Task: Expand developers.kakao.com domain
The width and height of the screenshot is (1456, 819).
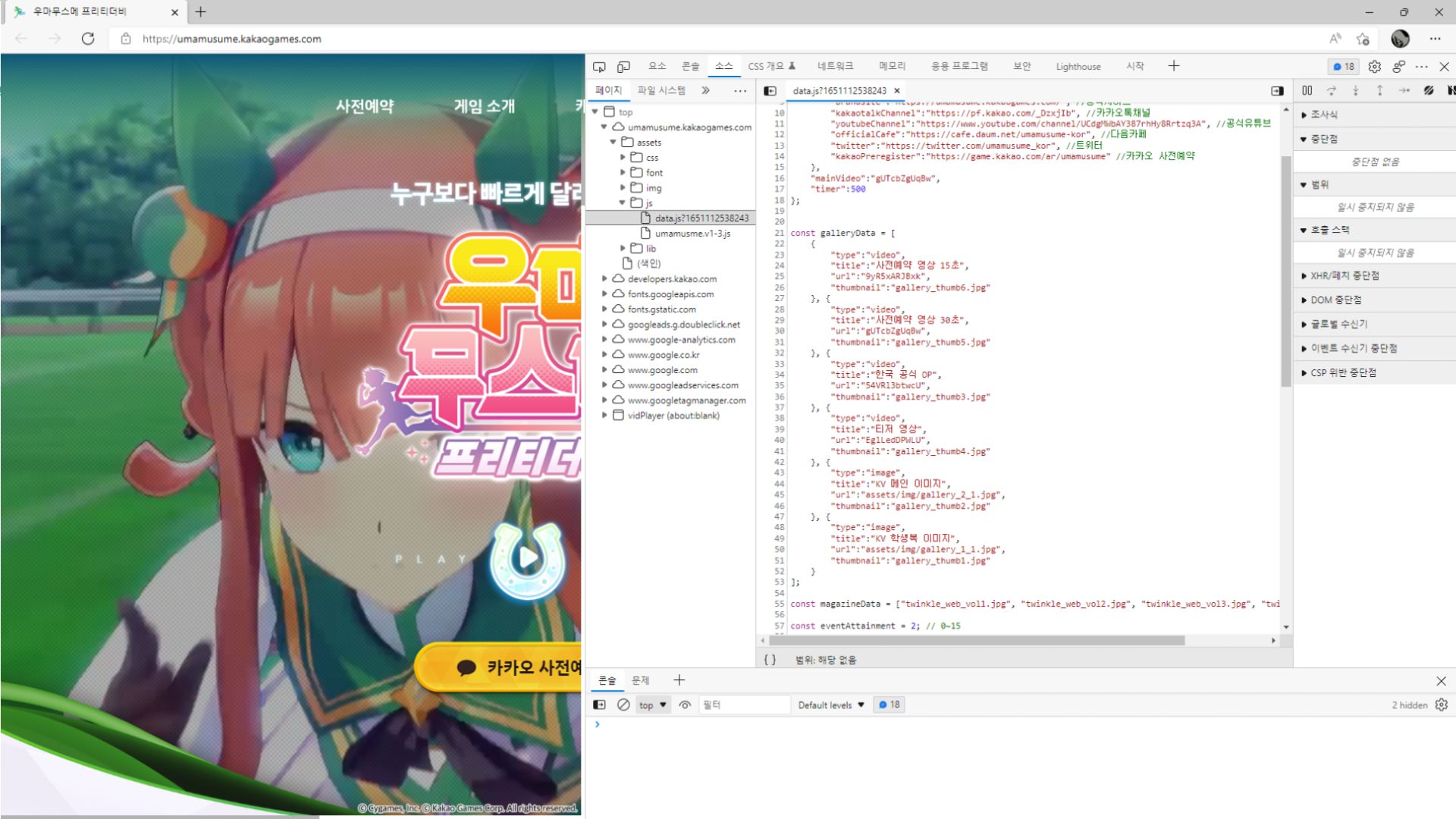Action: 604,278
